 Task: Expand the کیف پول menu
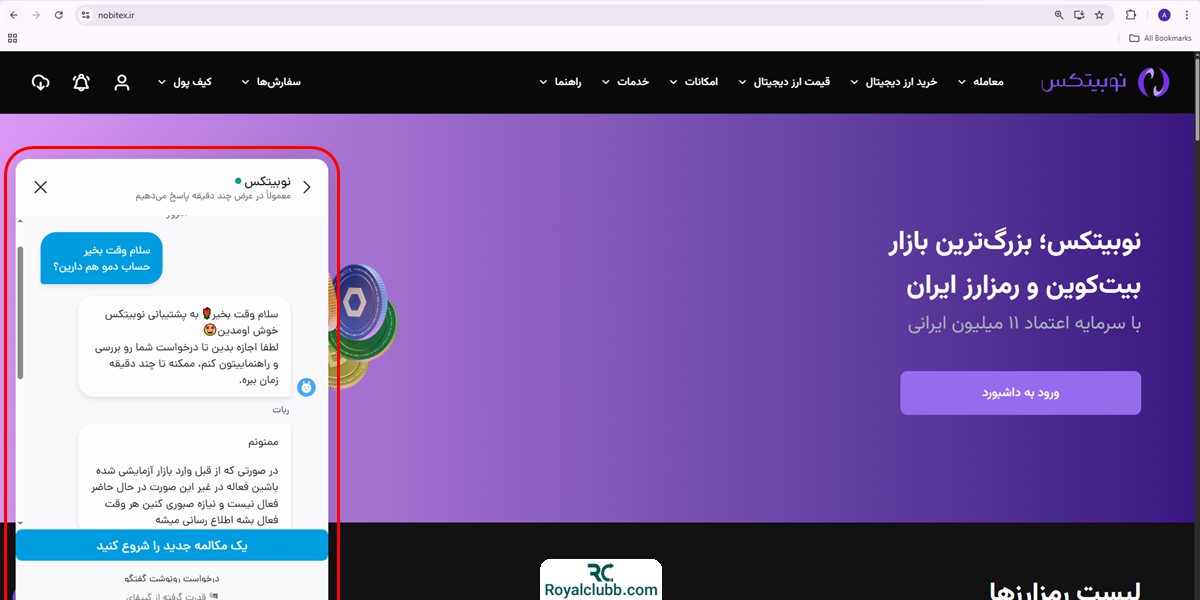(184, 82)
